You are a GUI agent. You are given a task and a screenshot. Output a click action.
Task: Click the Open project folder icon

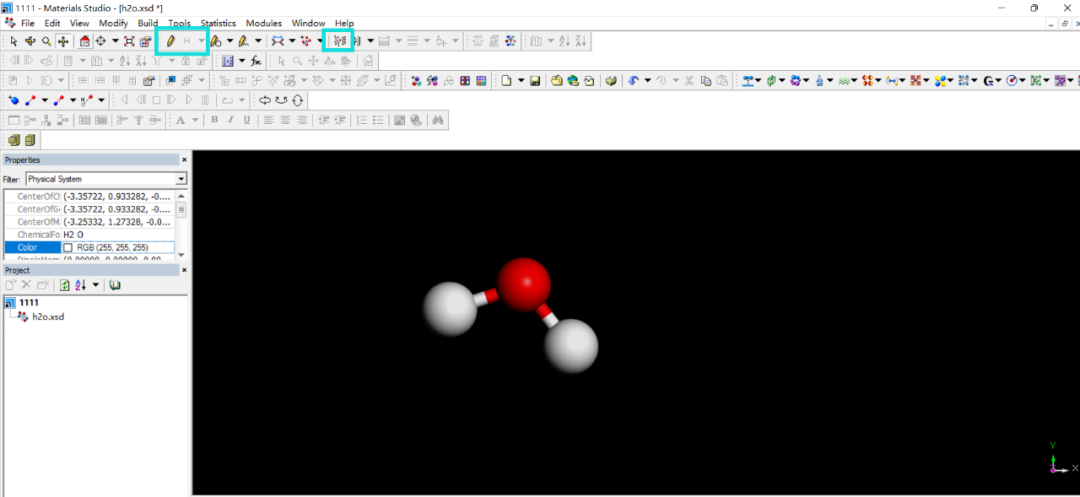(x=557, y=81)
